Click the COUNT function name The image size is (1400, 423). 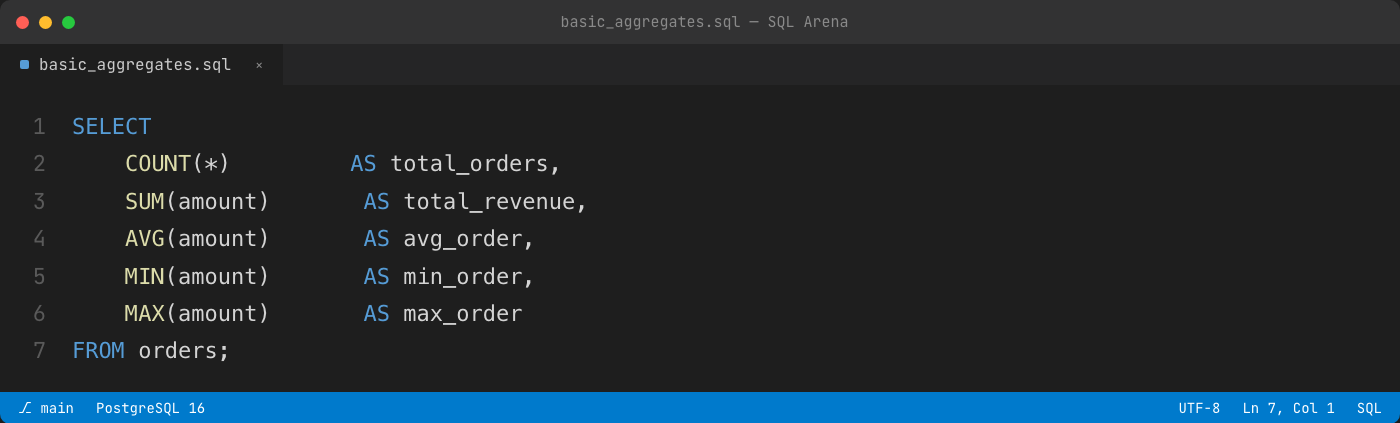(x=158, y=164)
